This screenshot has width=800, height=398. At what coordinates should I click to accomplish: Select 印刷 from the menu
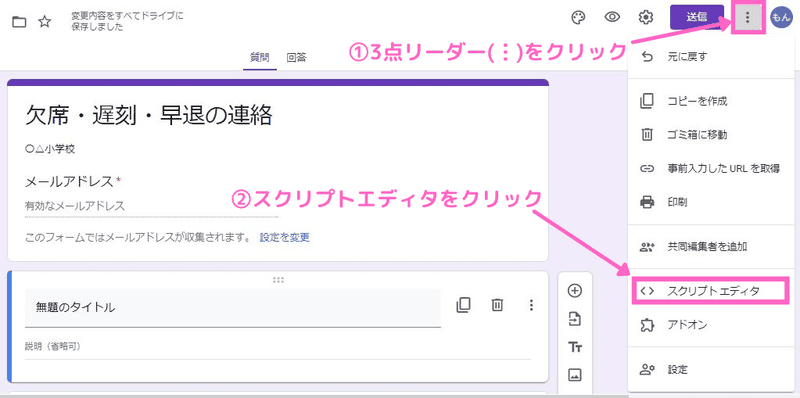tap(711, 202)
